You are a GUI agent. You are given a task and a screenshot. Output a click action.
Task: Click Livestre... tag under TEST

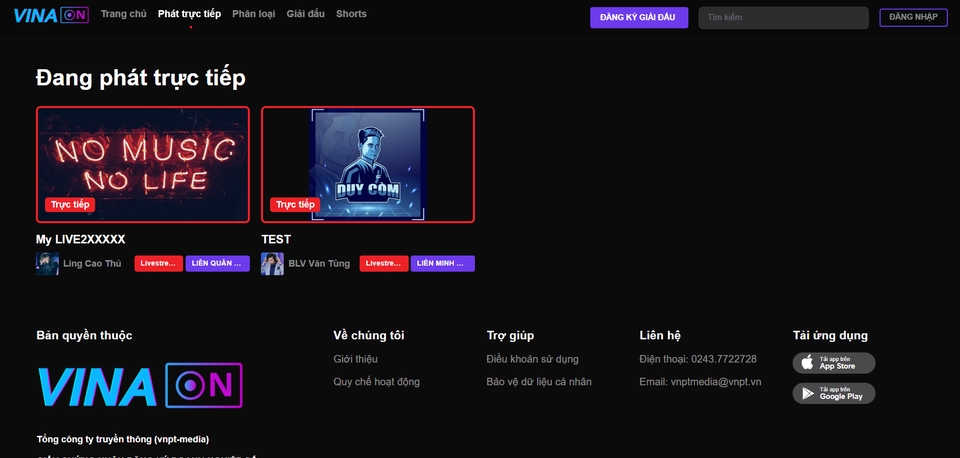pos(384,263)
